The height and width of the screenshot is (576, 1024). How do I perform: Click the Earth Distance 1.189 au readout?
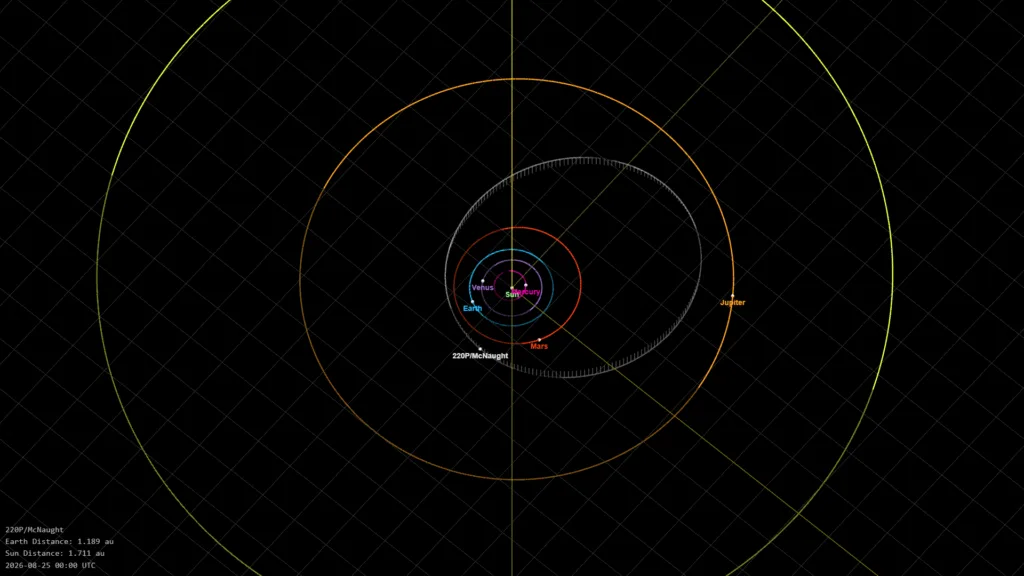click(59, 541)
